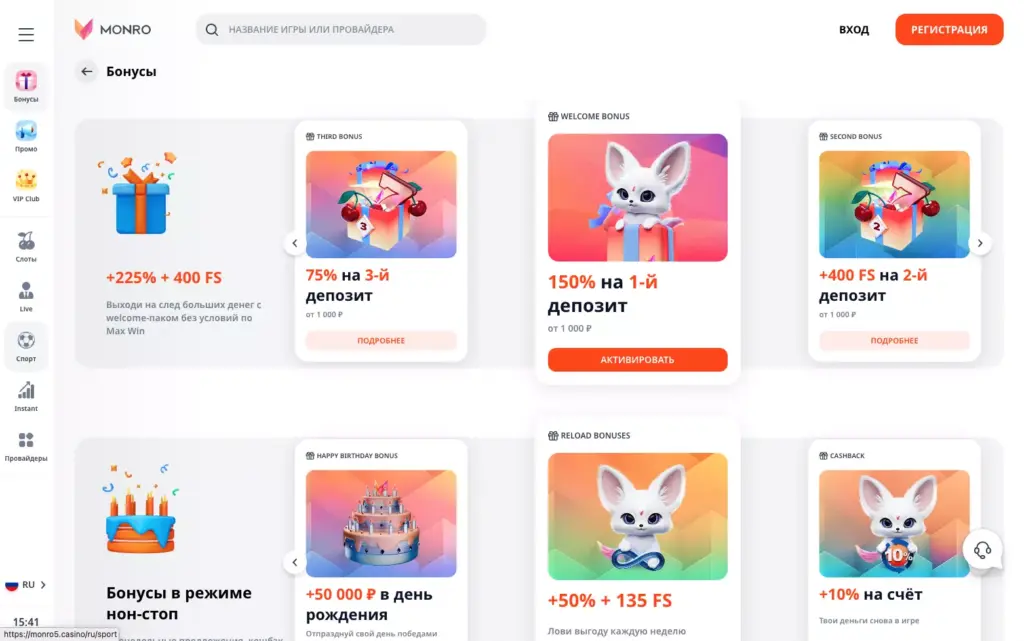Image resolution: width=1024 pixels, height=641 pixels.
Task: Click АКТИВИРОВАТЬ on the Welcome Bonus card
Action: [637, 360]
